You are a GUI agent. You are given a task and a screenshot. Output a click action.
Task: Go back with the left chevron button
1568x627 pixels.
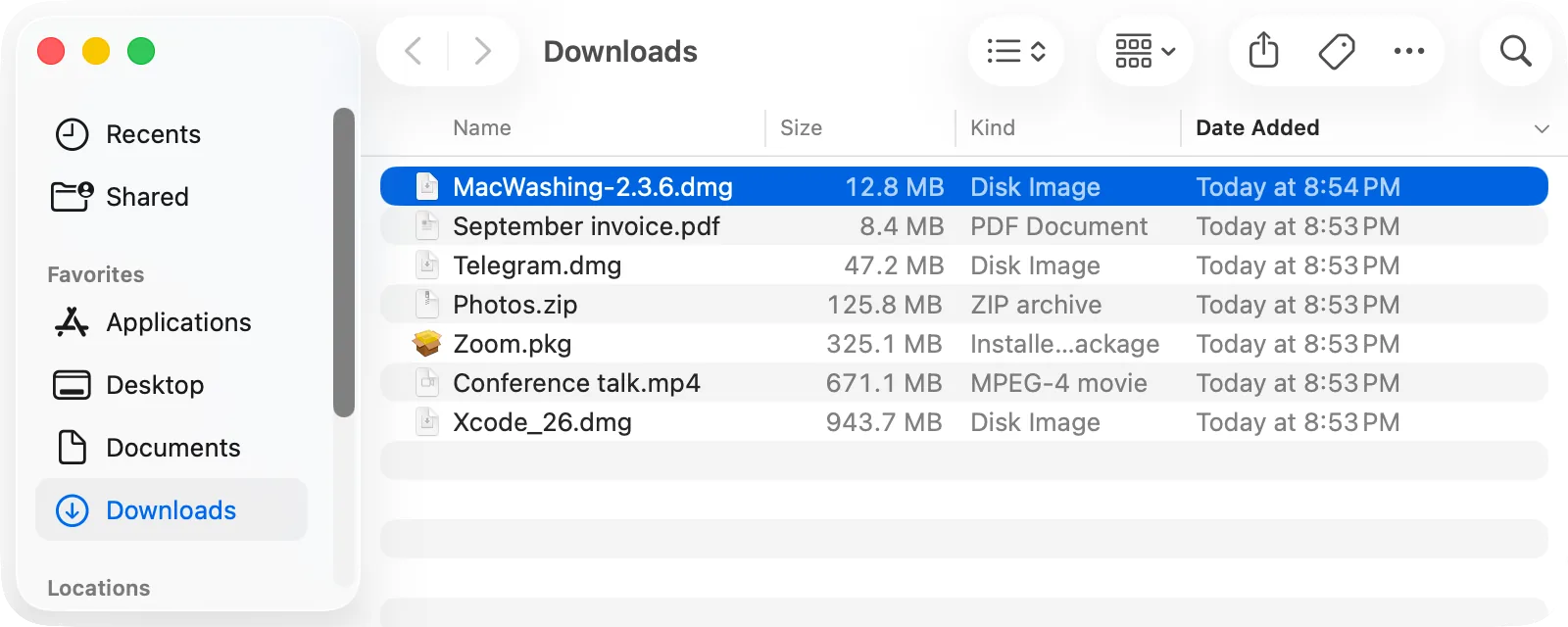414,51
